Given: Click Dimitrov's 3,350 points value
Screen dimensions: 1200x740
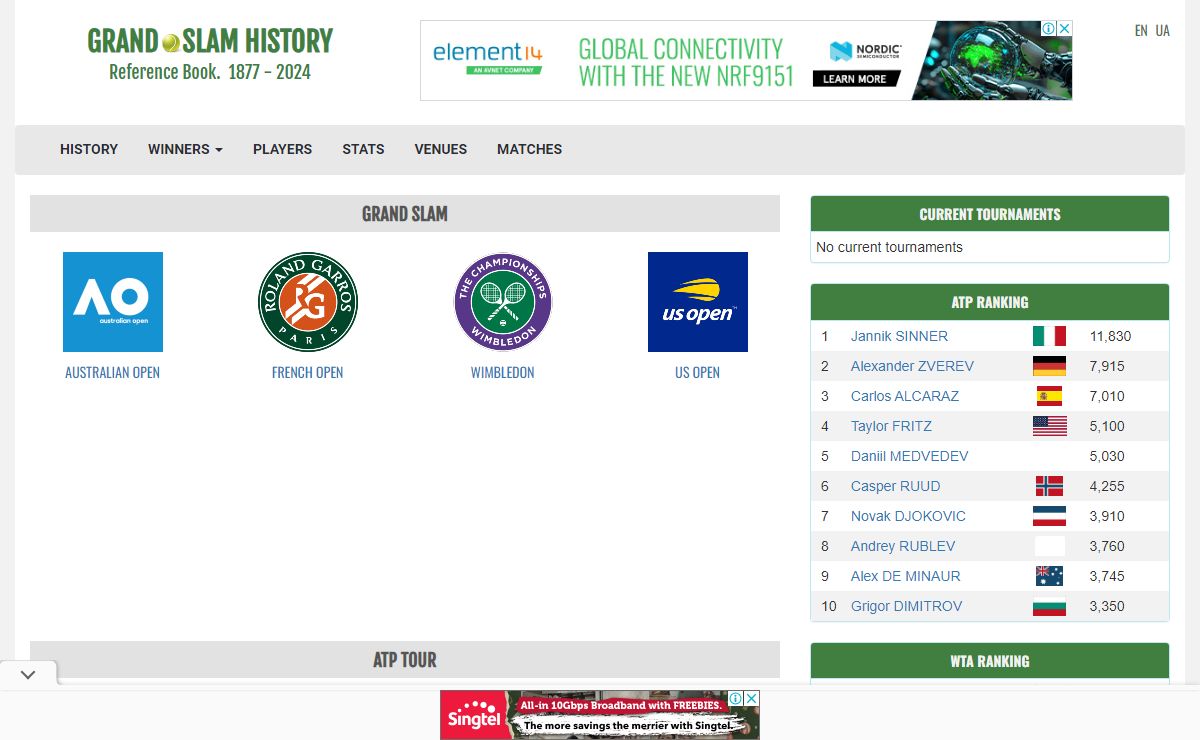Looking at the screenshot, I should coord(1107,606).
